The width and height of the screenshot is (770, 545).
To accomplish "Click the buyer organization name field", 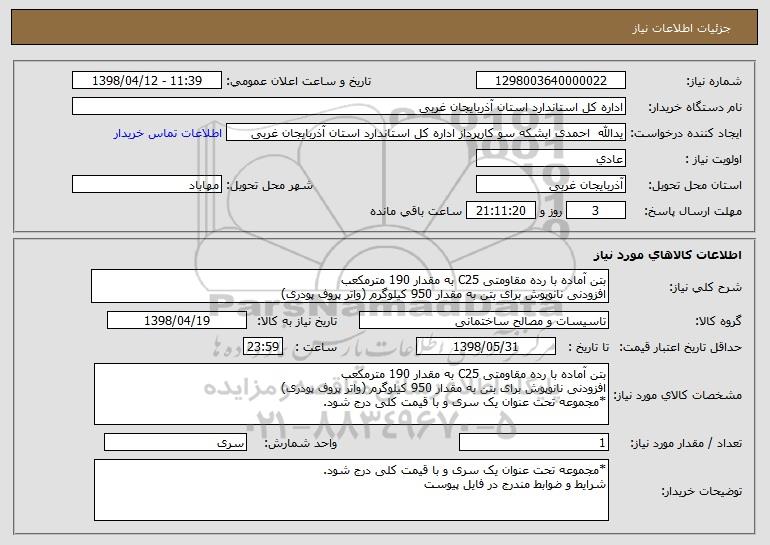I will 349,107.
